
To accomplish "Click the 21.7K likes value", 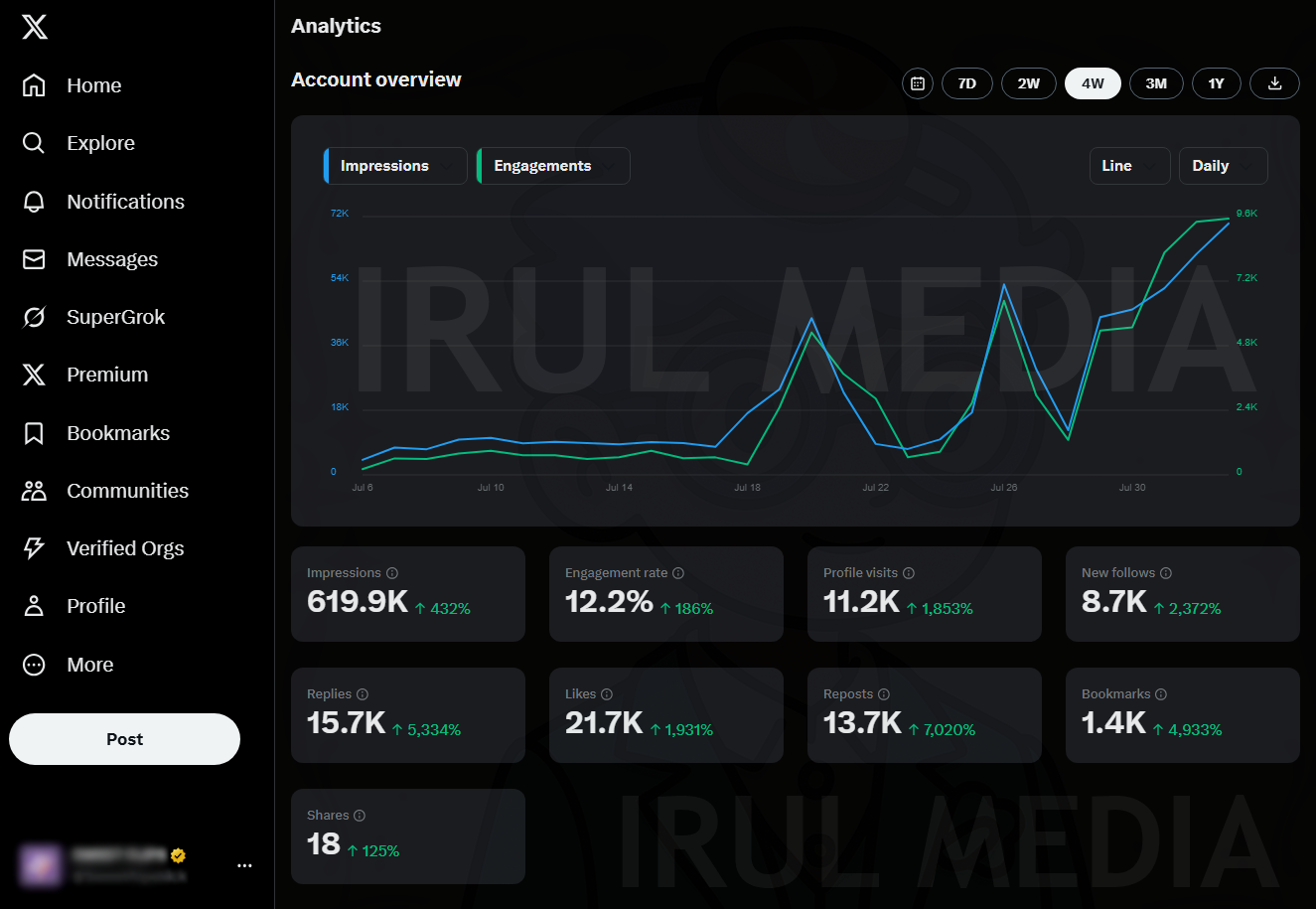I will [x=604, y=722].
